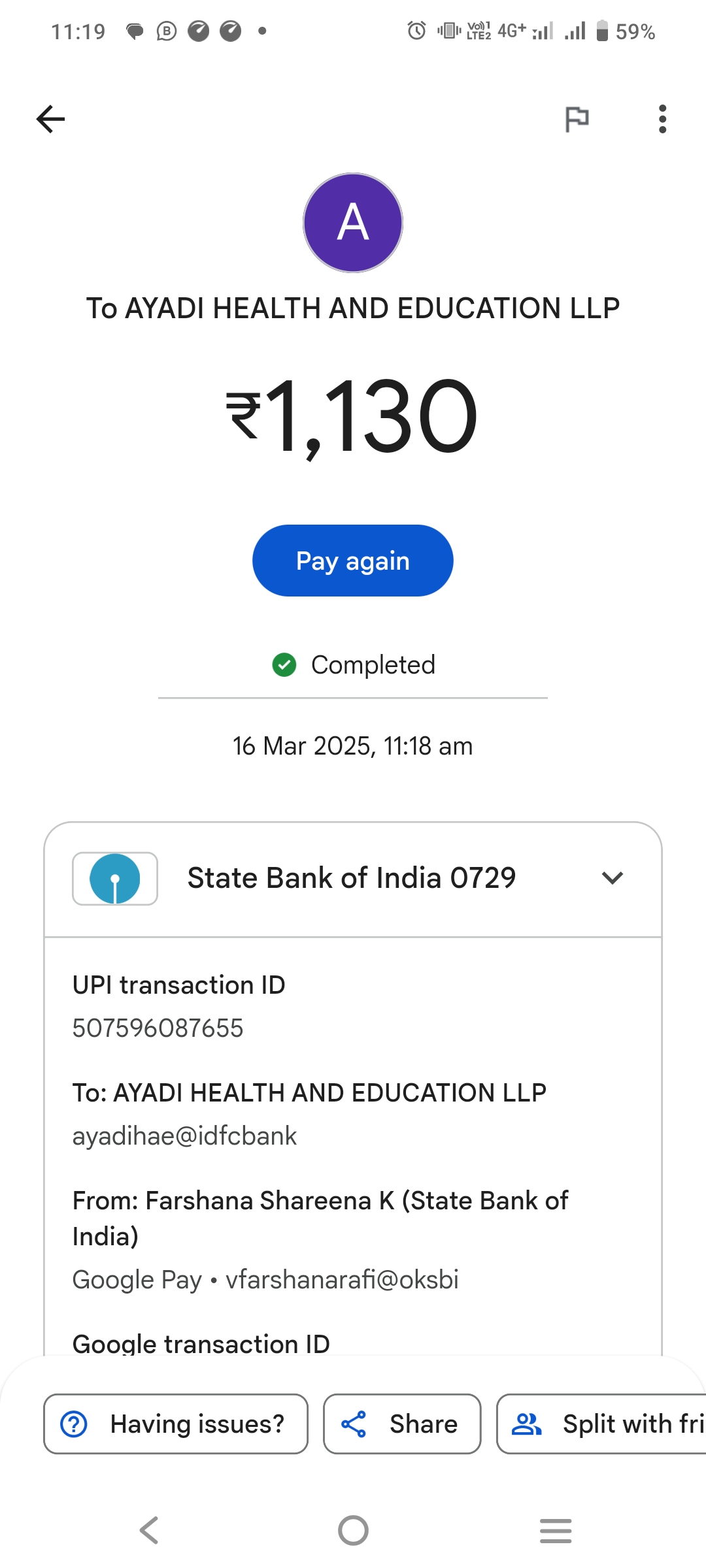
Task: Tap the UPI transaction ID number
Action: coord(158,1028)
